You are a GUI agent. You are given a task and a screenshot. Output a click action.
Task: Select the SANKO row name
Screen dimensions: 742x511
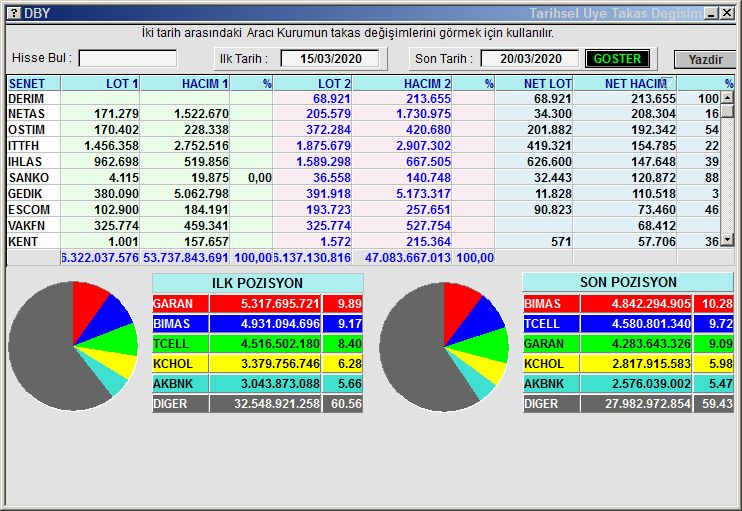click(x=28, y=178)
